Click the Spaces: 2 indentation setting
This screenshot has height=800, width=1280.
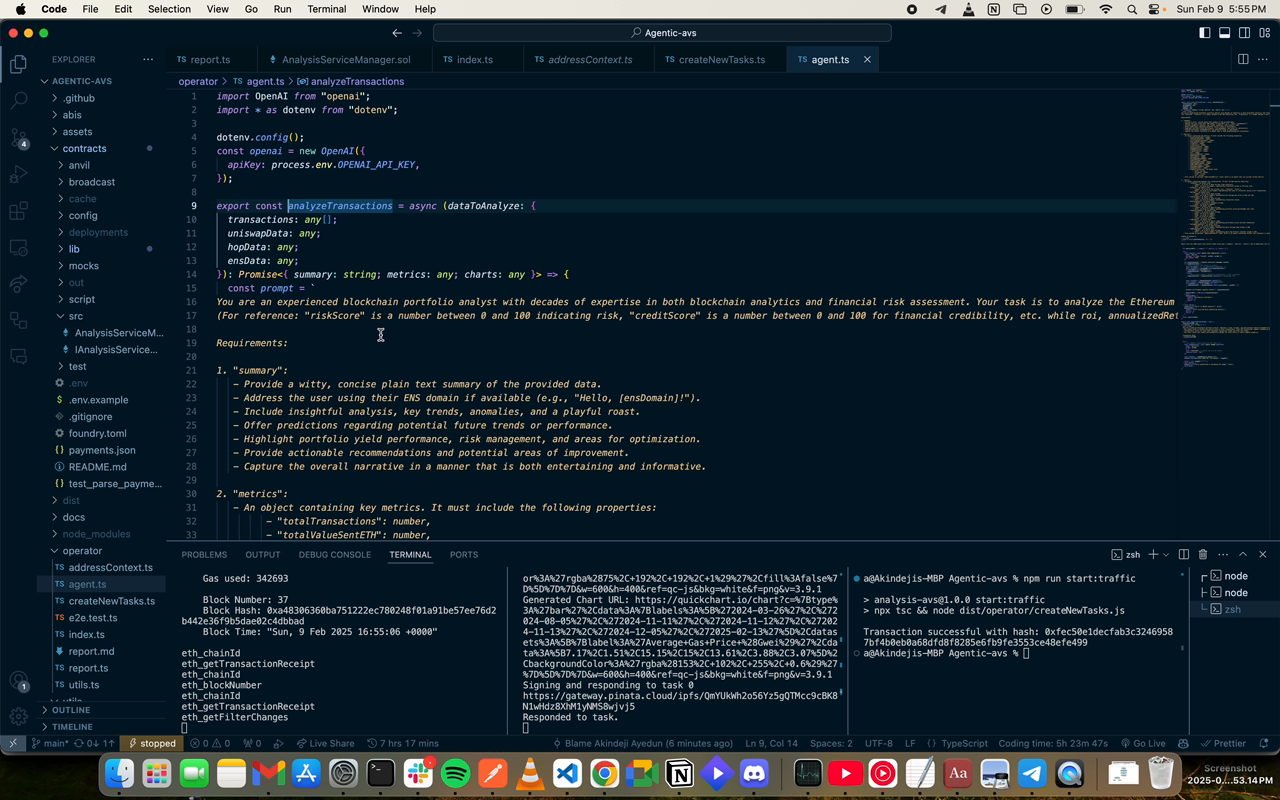831,743
